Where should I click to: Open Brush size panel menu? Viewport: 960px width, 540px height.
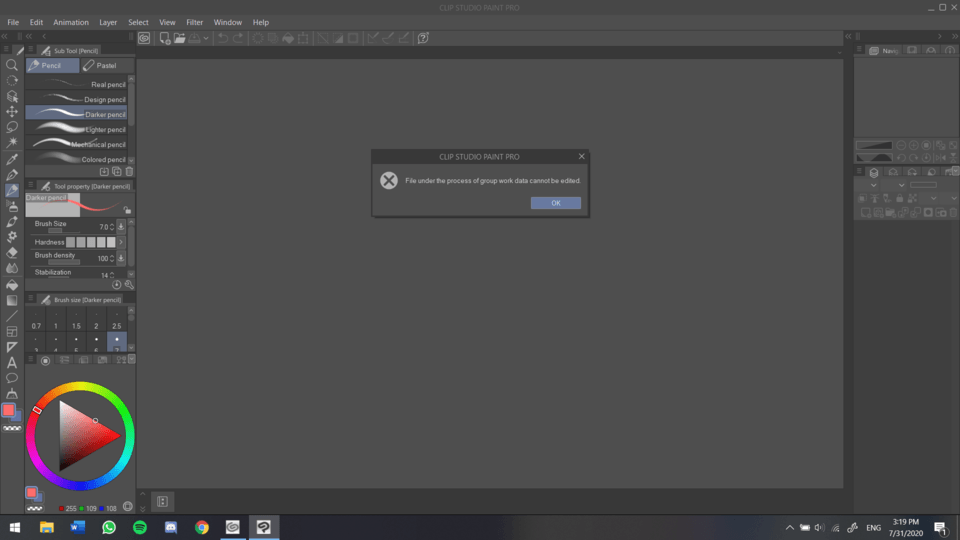coord(31,299)
